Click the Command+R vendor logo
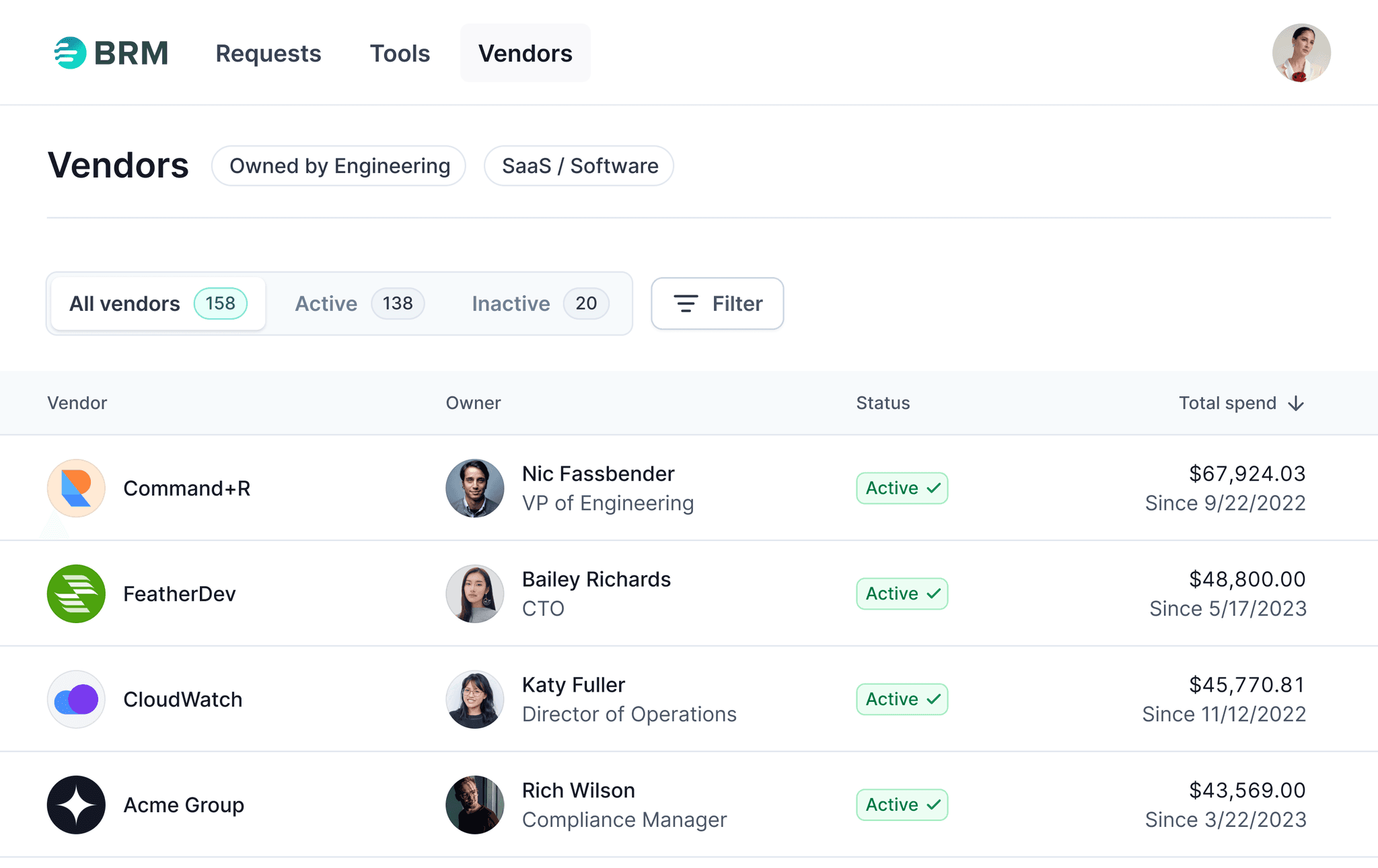The width and height of the screenshot is (1378, 868). (75, 488)
